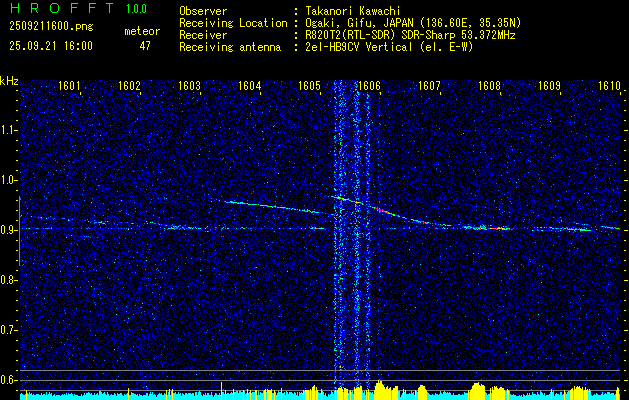Click the 1606 time axis marker

tap(369, 85)
